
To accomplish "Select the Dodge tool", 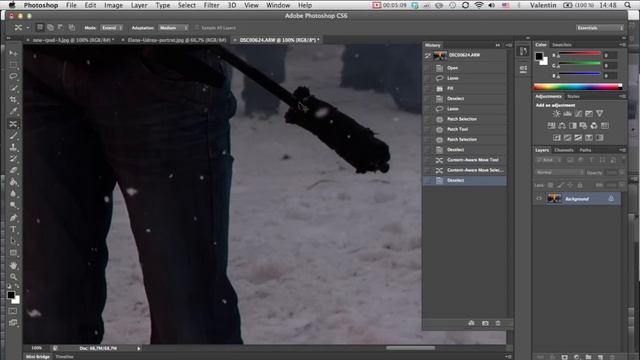I will (x=13, y=205).
